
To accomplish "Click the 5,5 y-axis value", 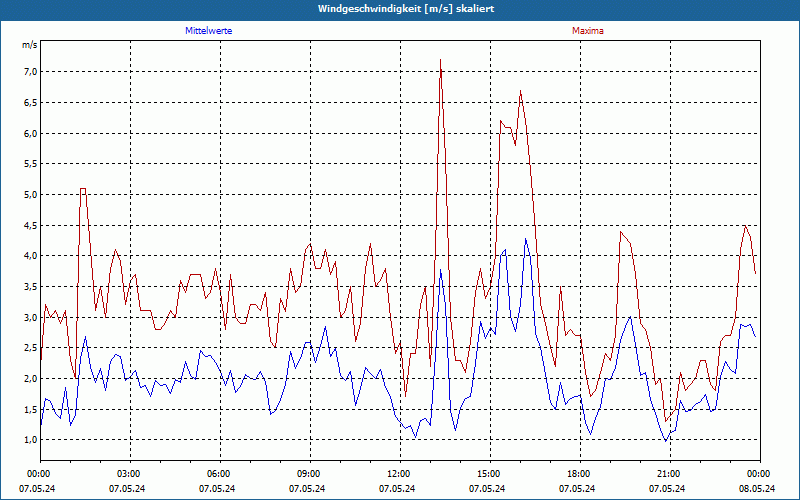I will click(31, 164).
